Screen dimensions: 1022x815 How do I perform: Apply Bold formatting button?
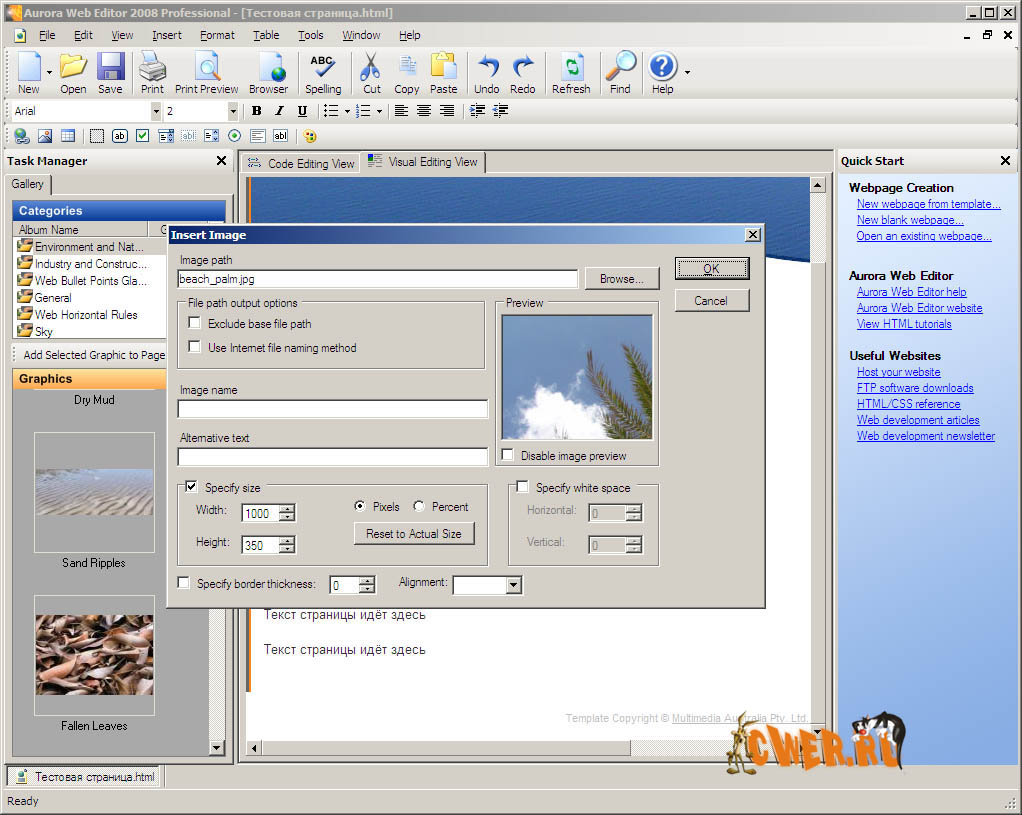point(257,111)
